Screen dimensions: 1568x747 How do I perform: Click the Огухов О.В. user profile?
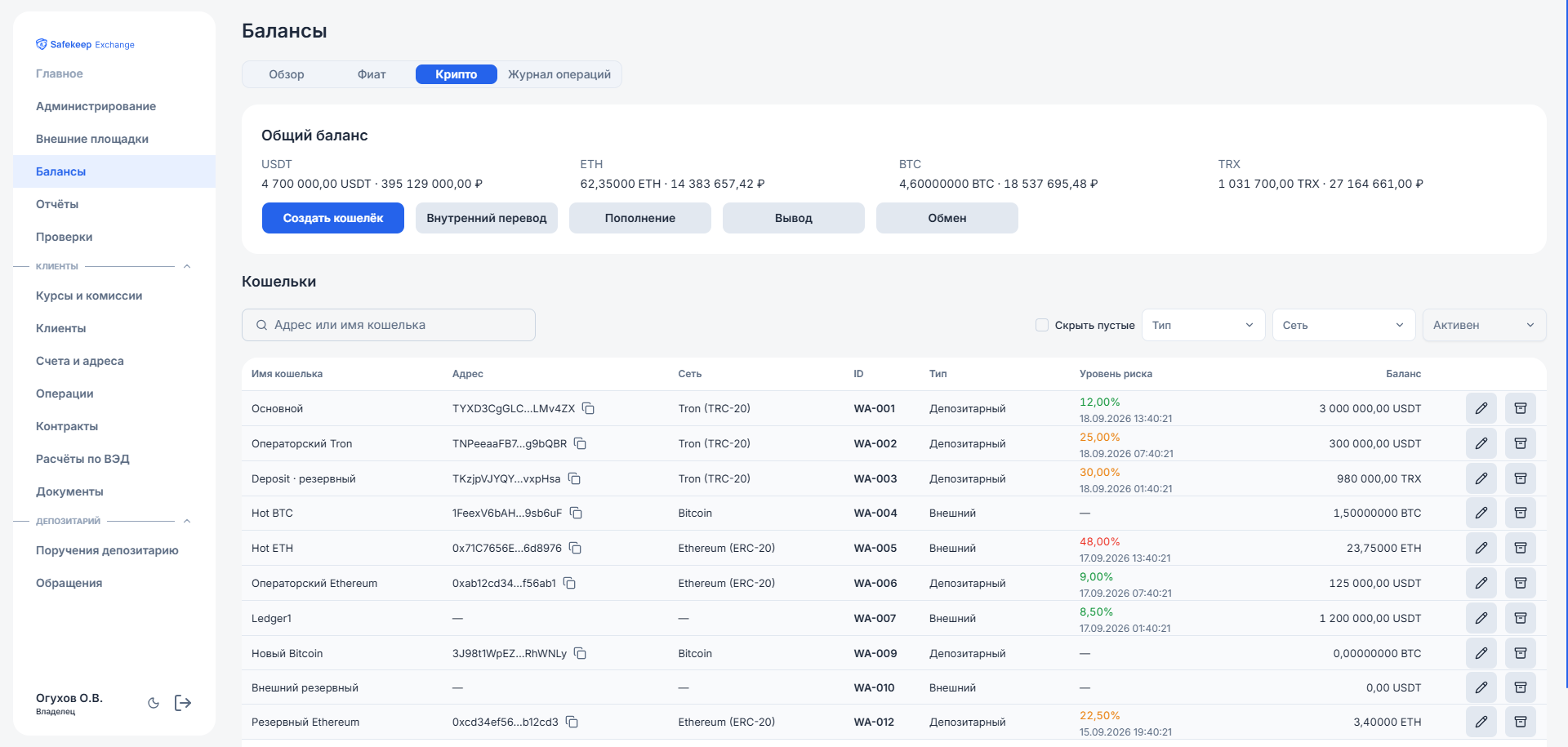tap(69, 703)
